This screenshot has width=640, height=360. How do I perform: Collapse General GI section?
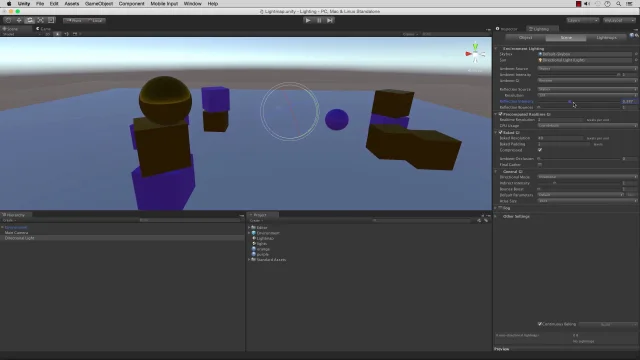coord(496,171)
